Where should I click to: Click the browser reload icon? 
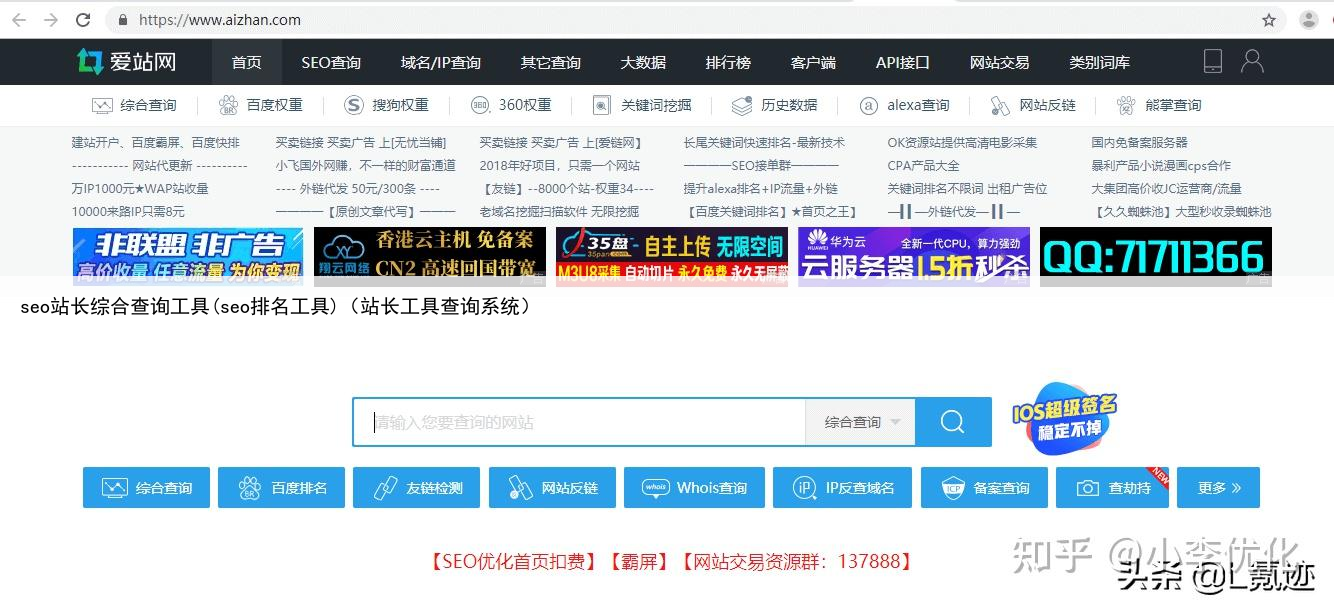point(83,20)
